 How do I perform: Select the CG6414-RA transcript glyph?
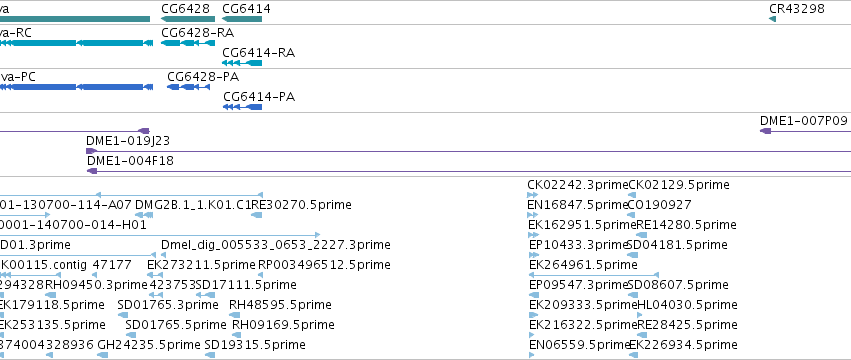(242, 63)
